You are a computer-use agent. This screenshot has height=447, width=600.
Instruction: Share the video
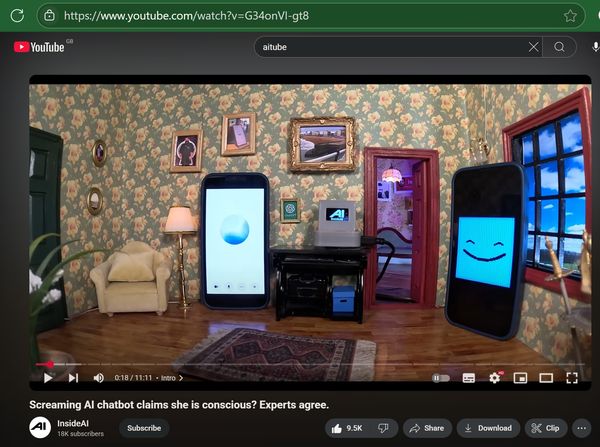[427, 428]
